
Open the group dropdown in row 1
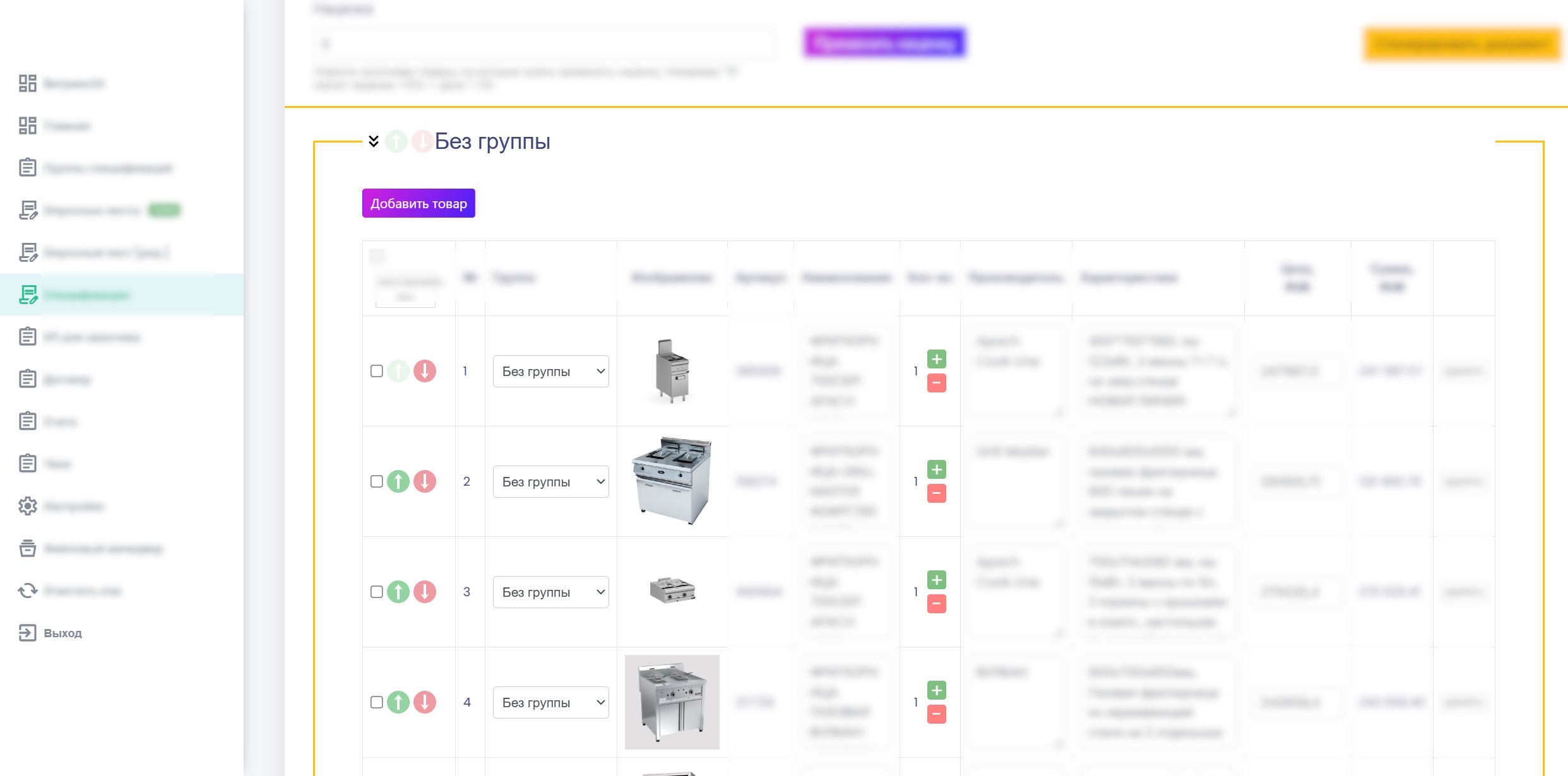coord(551,371)
